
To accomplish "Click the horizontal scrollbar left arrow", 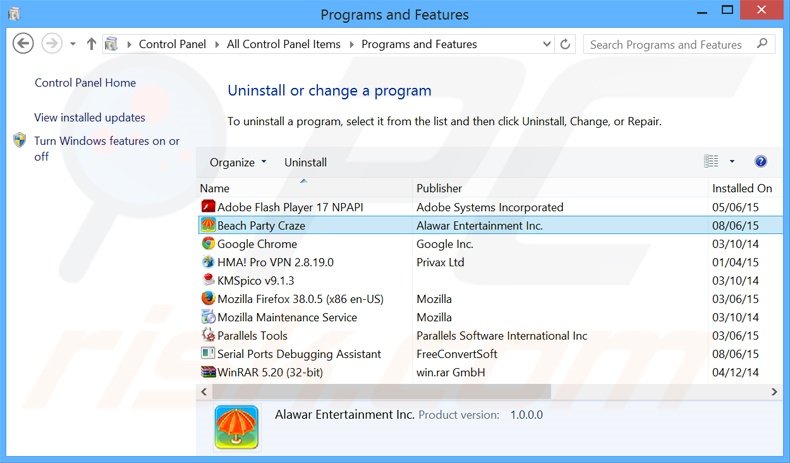I will coord(204,391).
